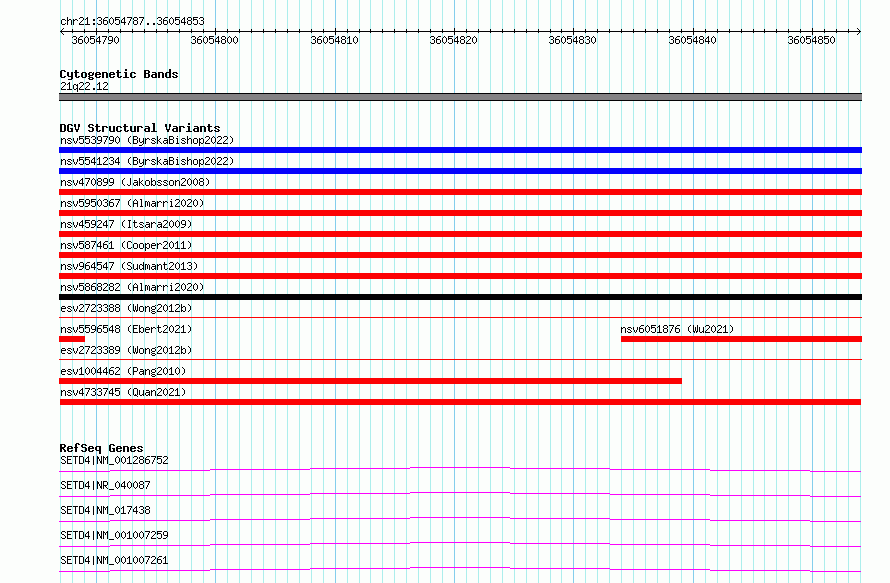Click the Cytogenetic Bands track title
This screenshot has width=890, height=583.
(x=119, y=74)
